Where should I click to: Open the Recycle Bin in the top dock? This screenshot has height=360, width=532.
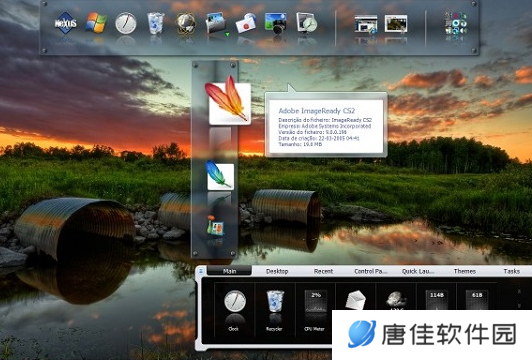tap(156, 23)
